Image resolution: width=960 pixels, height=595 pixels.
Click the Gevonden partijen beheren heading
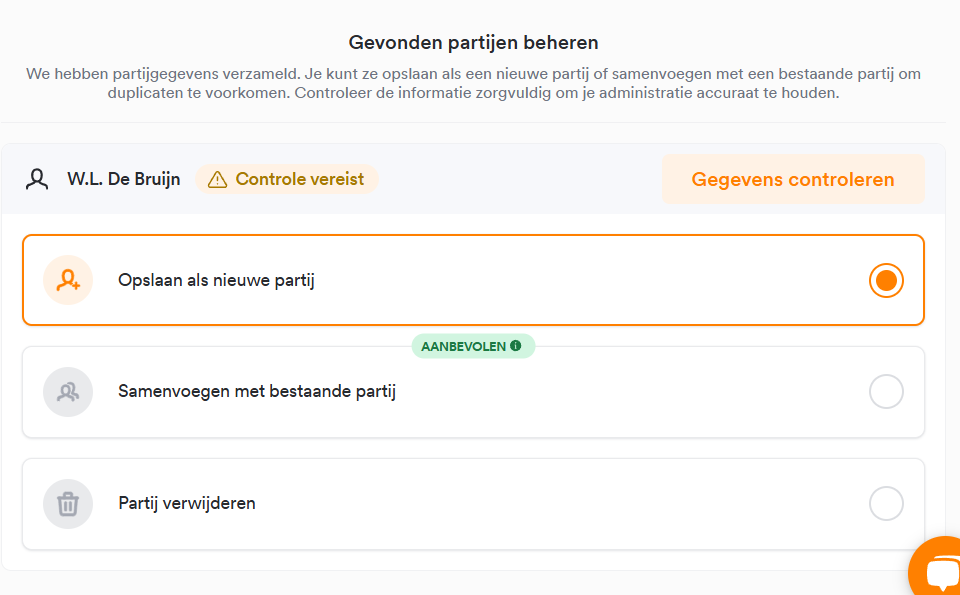pyautogui.click(x=473, y=43)
